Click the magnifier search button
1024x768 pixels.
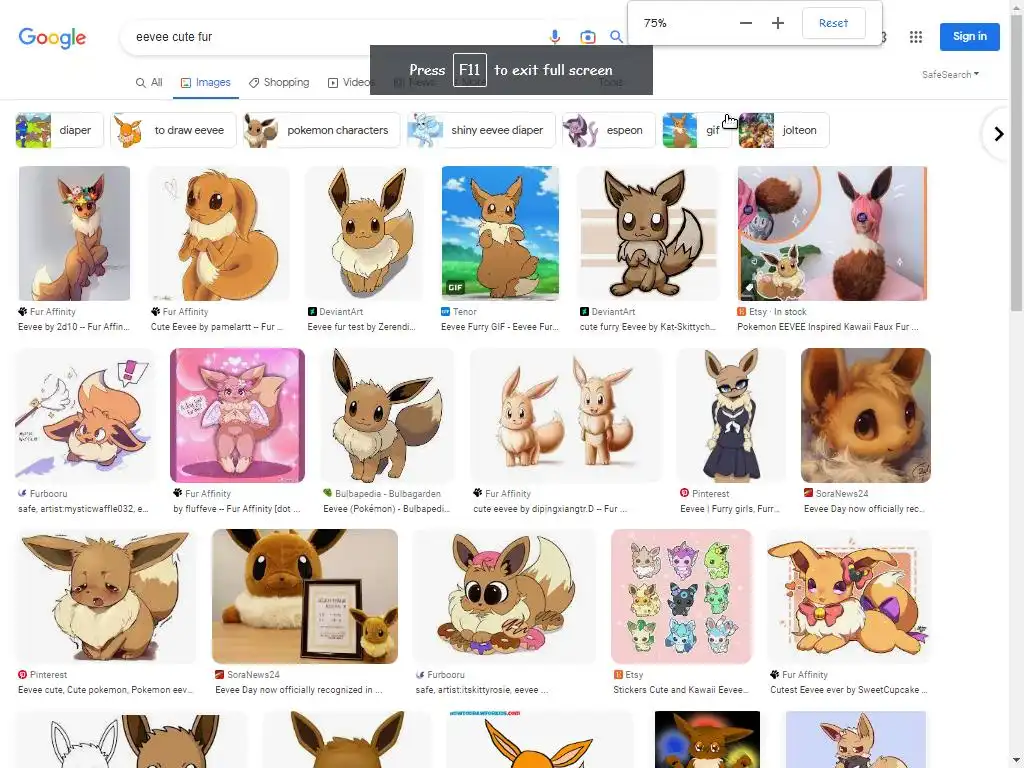pos(616,37)
